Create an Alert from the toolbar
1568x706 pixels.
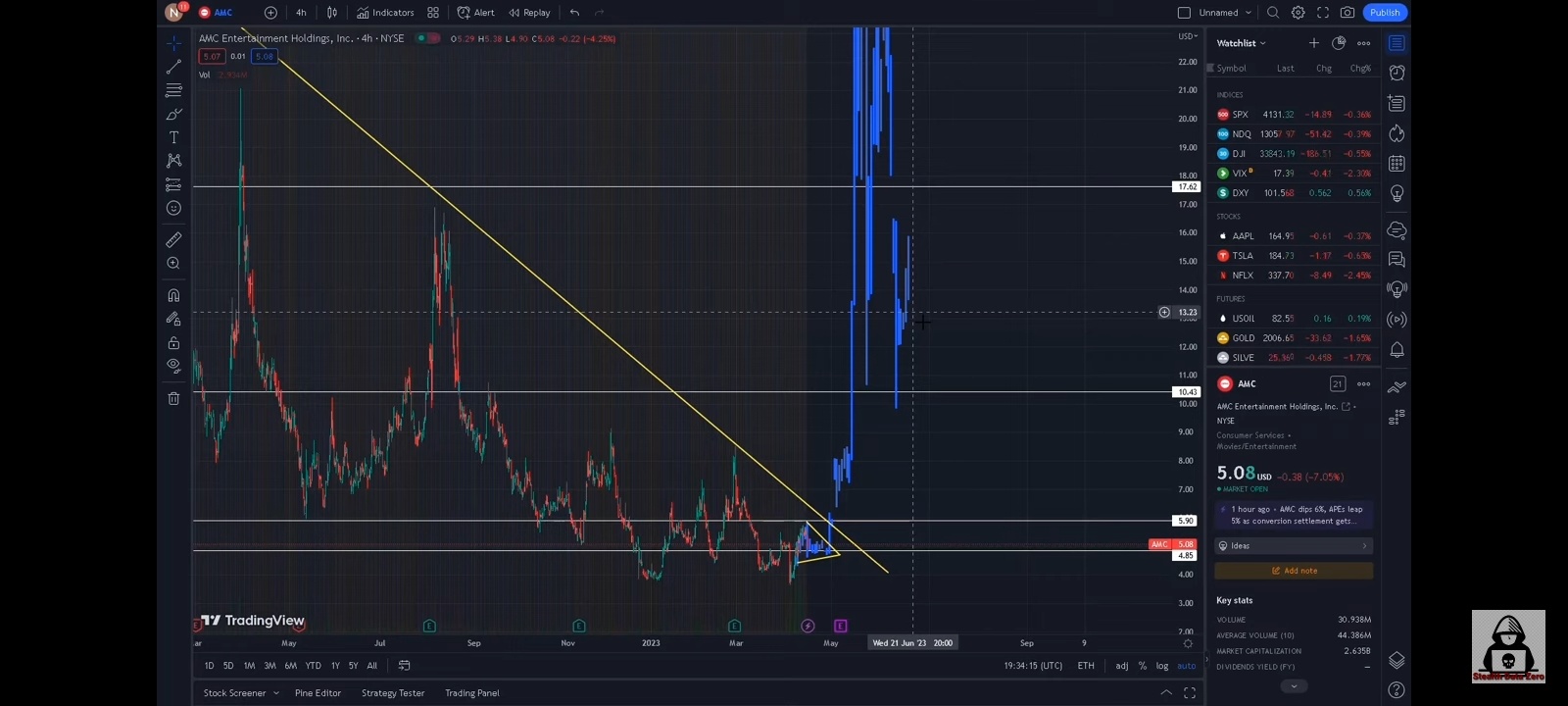tap(476, 13)
